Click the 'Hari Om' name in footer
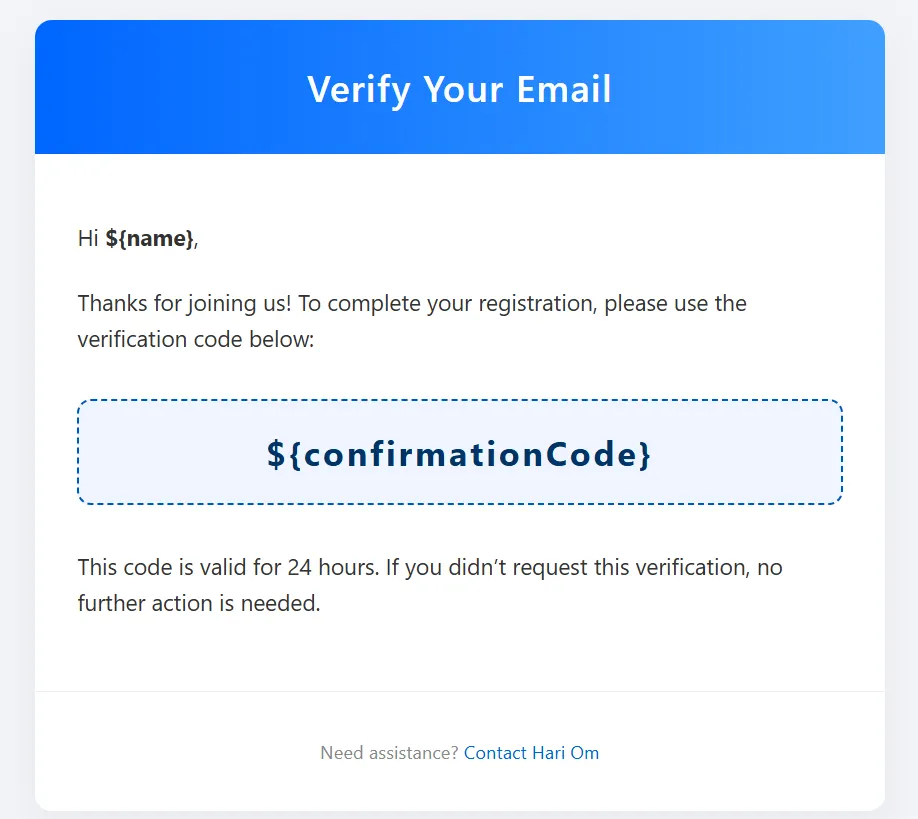This screenshot has height=819, width=918. (x=566, y=752)
